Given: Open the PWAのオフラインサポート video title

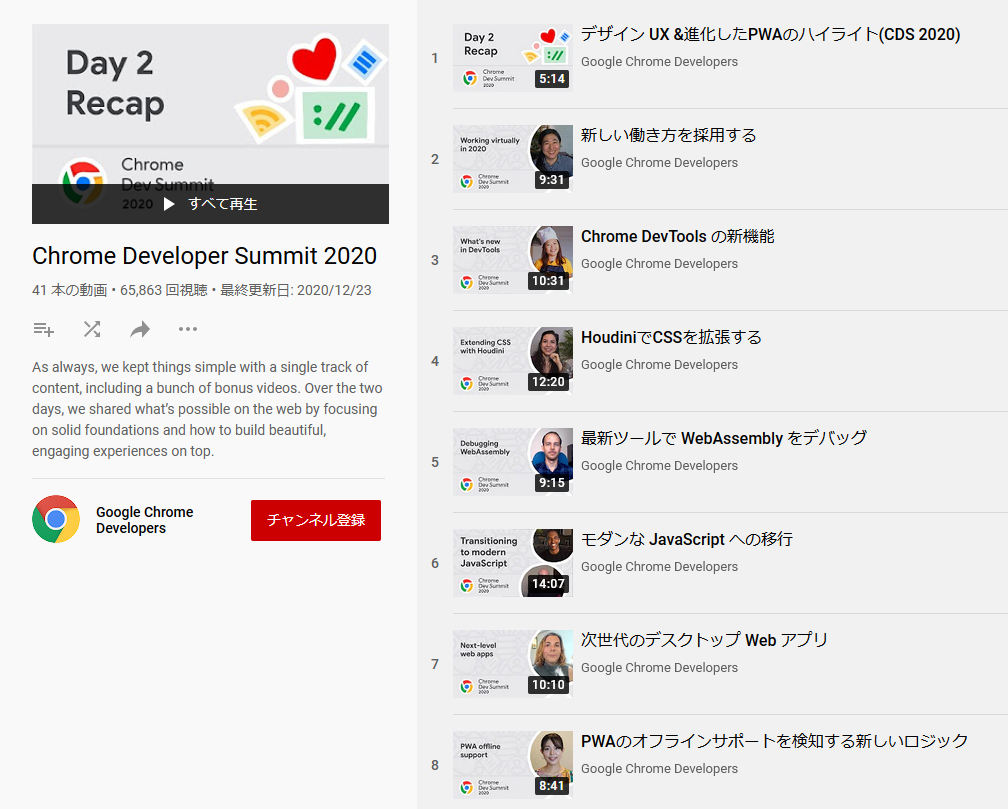Looking at the screenshot, I should 774,741.
